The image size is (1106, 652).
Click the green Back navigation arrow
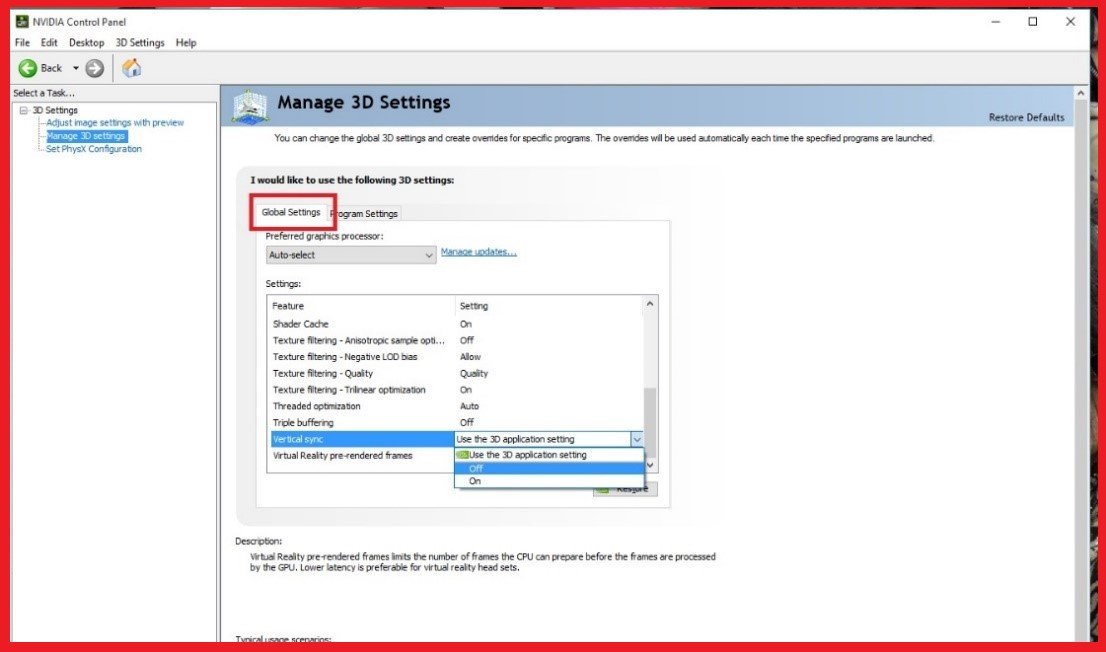pyautogui.click(x=29, y=68)
